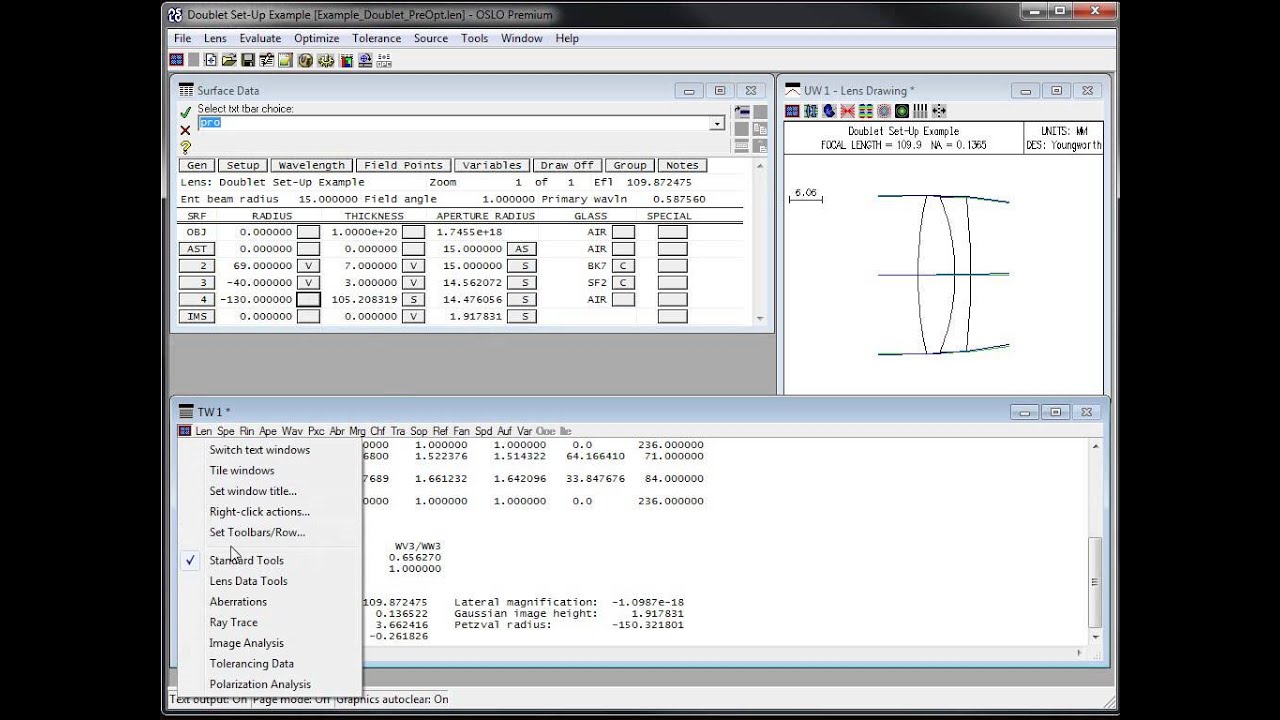Click the Save lens floppy disk icon
The image size is (1280, 720).
pos(248,60)
